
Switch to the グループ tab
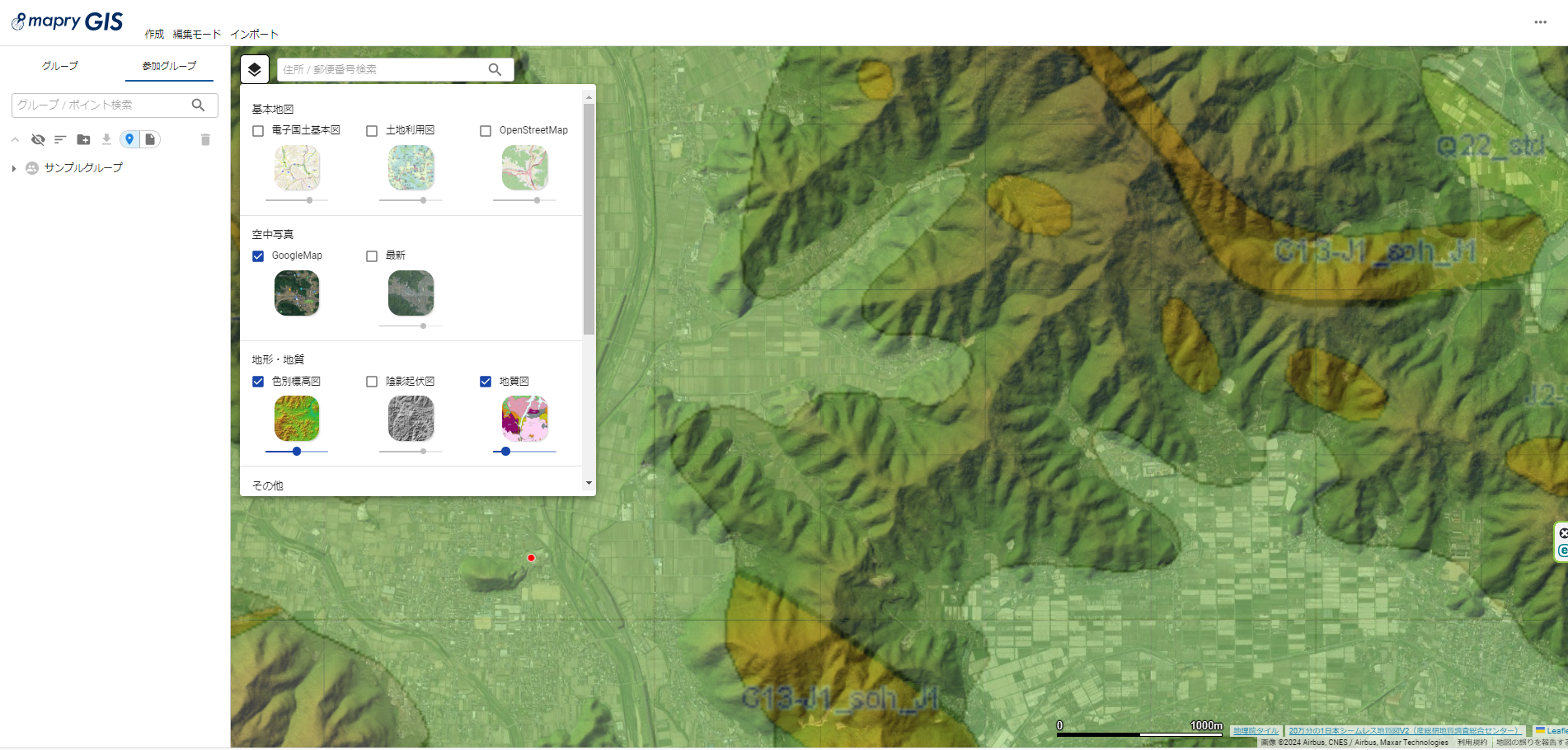(59, 65)
